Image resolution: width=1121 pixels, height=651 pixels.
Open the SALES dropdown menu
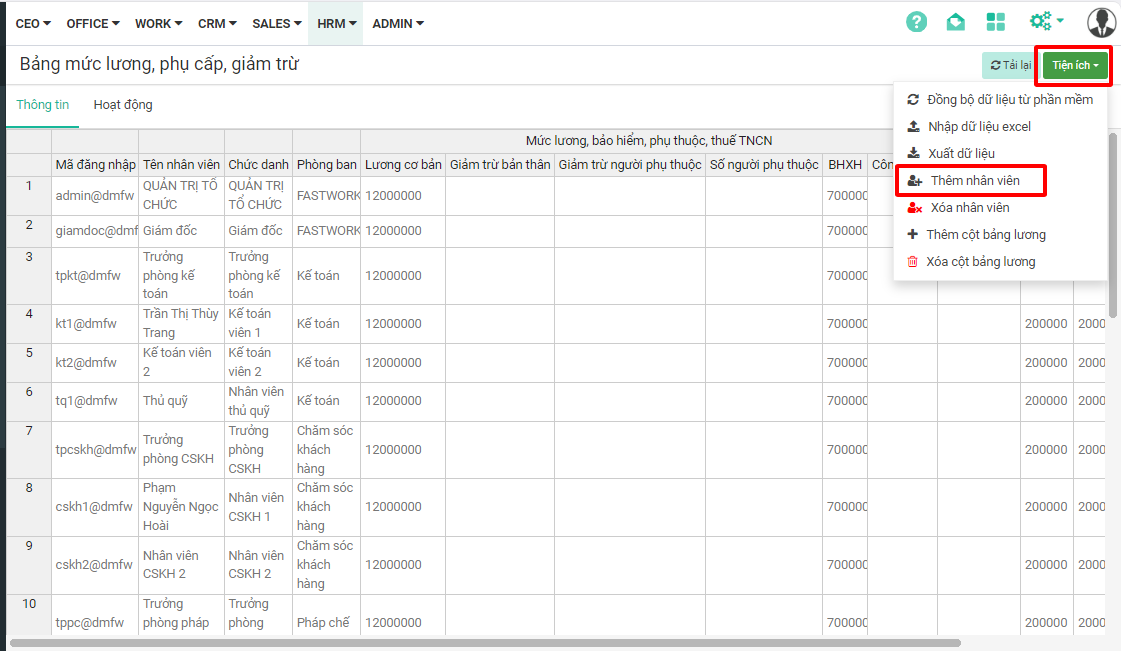click(x=277, y=23)
